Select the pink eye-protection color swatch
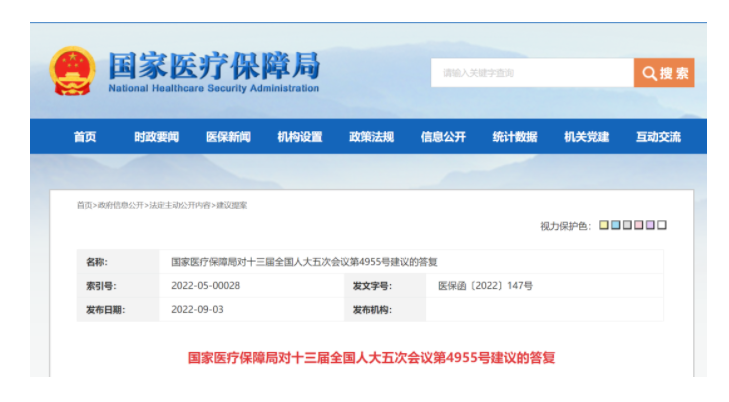 (x=638, y=225)
